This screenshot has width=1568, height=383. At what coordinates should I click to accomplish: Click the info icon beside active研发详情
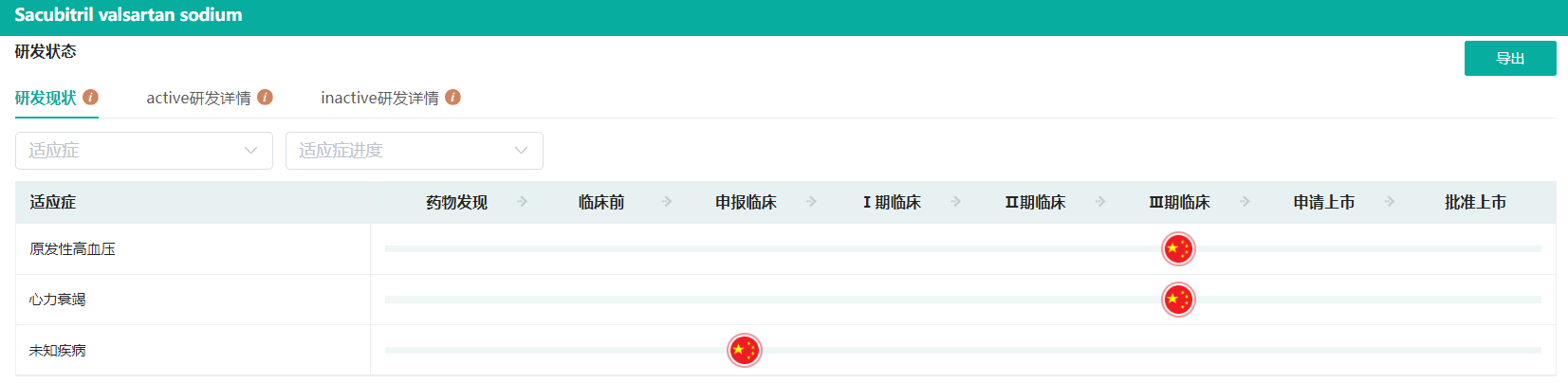[266, 97]
